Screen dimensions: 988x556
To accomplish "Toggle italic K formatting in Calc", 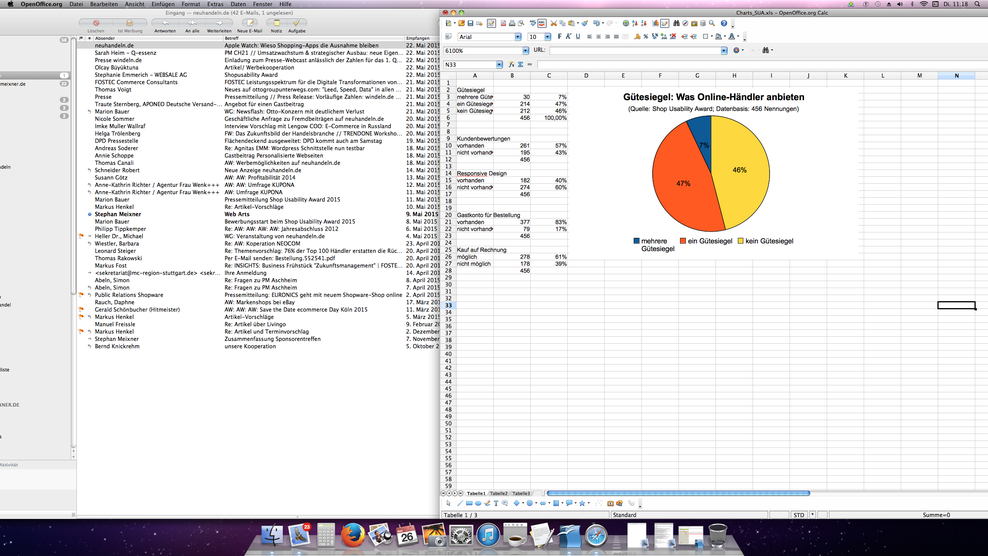I will tap(568, 37).
